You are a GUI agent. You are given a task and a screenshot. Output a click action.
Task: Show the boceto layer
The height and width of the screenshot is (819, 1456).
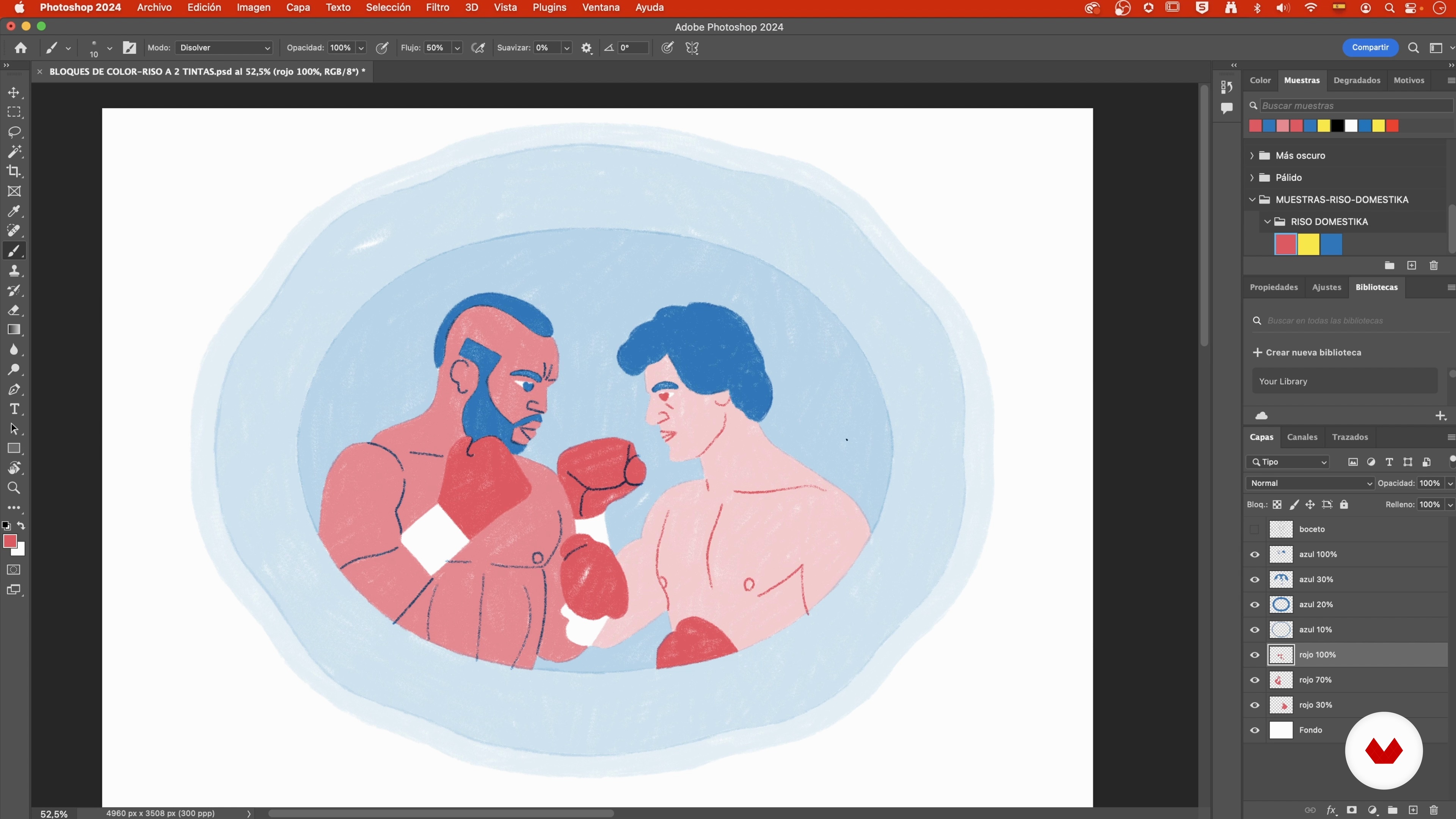[1255, 530]
